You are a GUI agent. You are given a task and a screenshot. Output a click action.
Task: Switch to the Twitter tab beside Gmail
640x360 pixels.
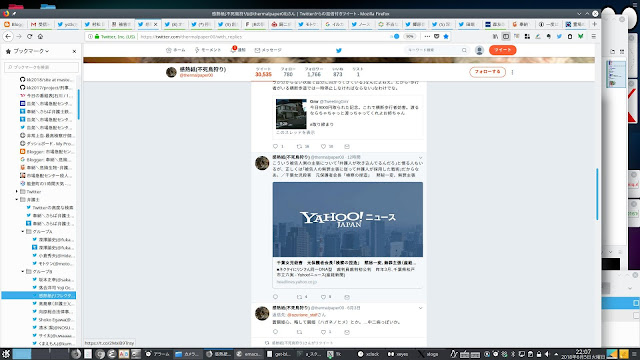(67, 24)
